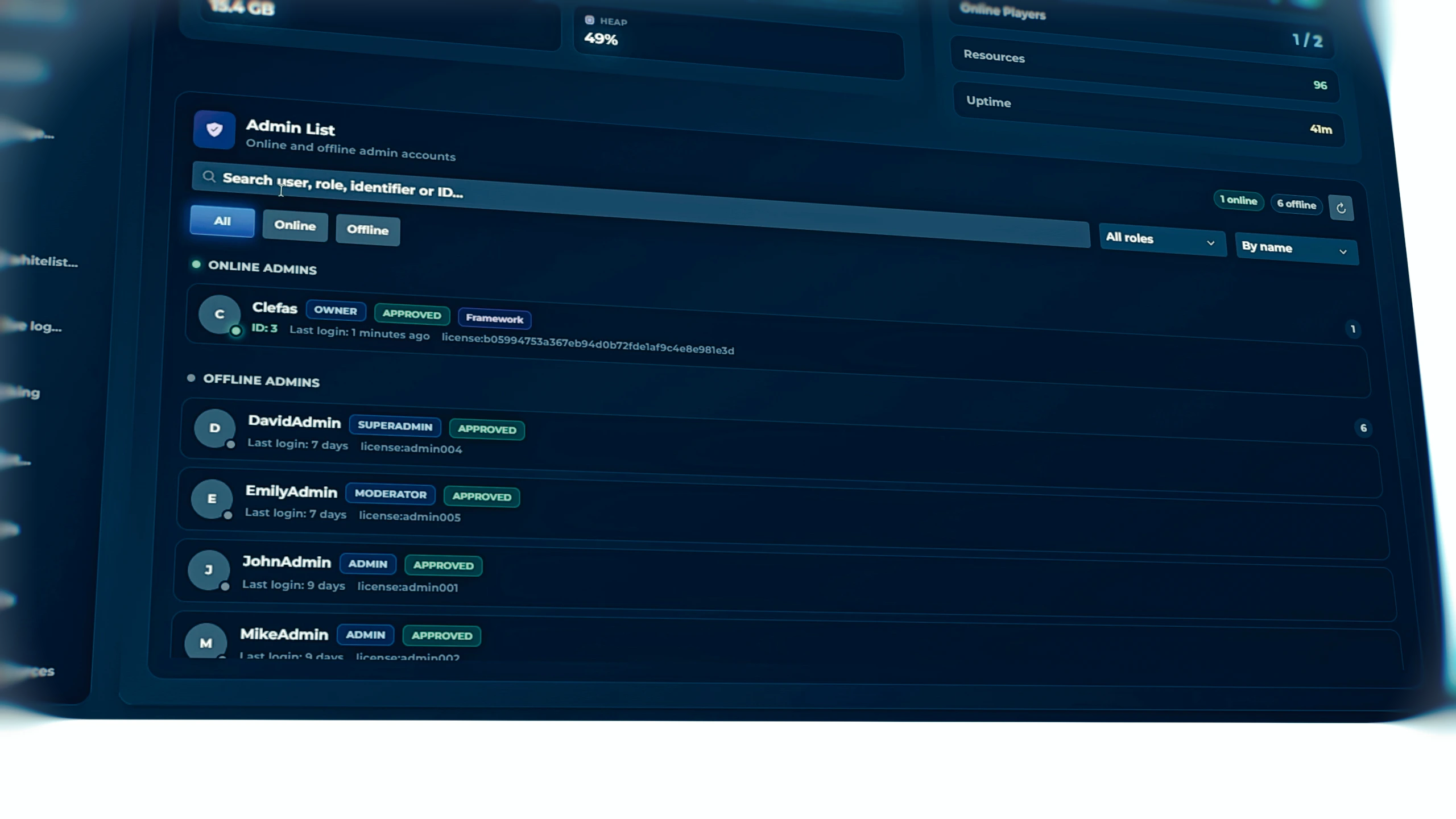Click the JohnAdmin name
The height and width of the screenshot is (819, 1456).
click(287, 562)
